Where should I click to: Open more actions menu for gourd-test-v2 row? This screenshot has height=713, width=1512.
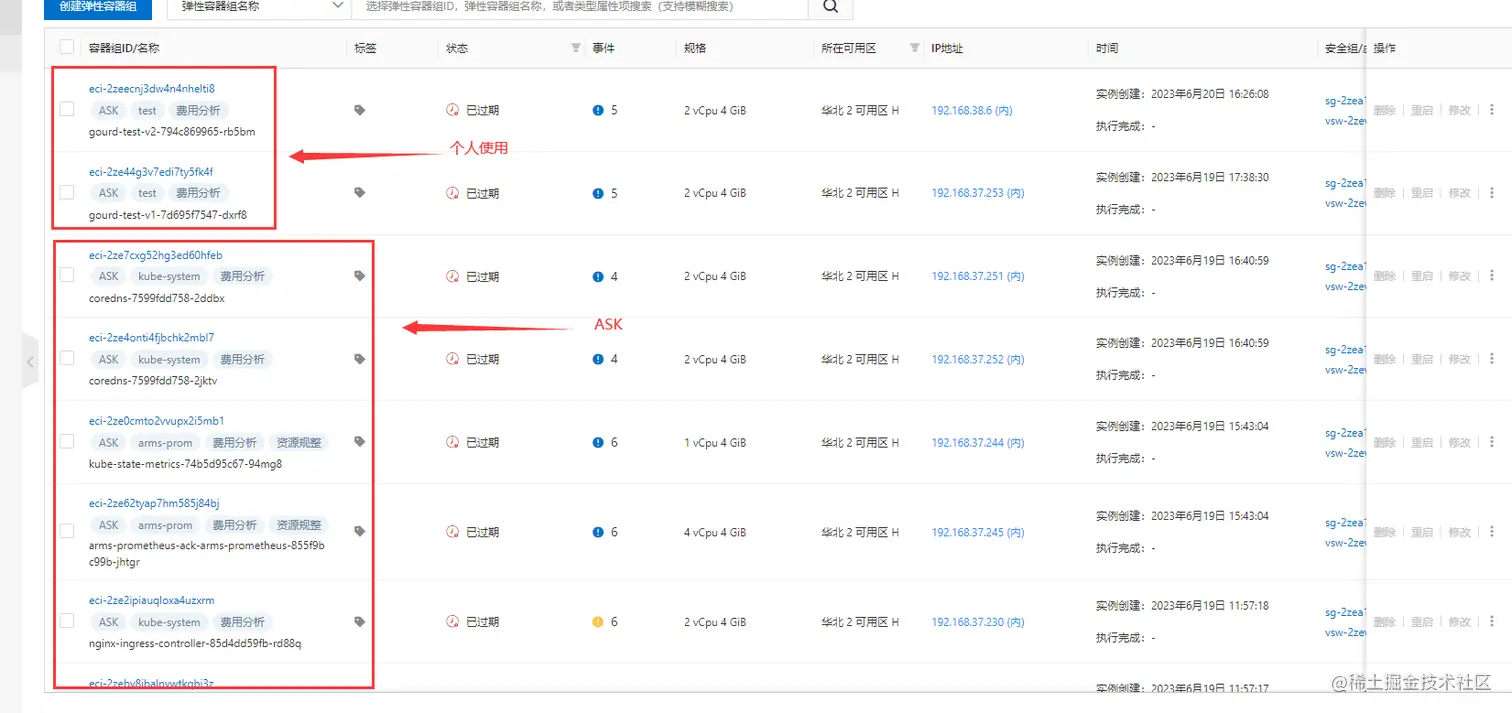1492,110
